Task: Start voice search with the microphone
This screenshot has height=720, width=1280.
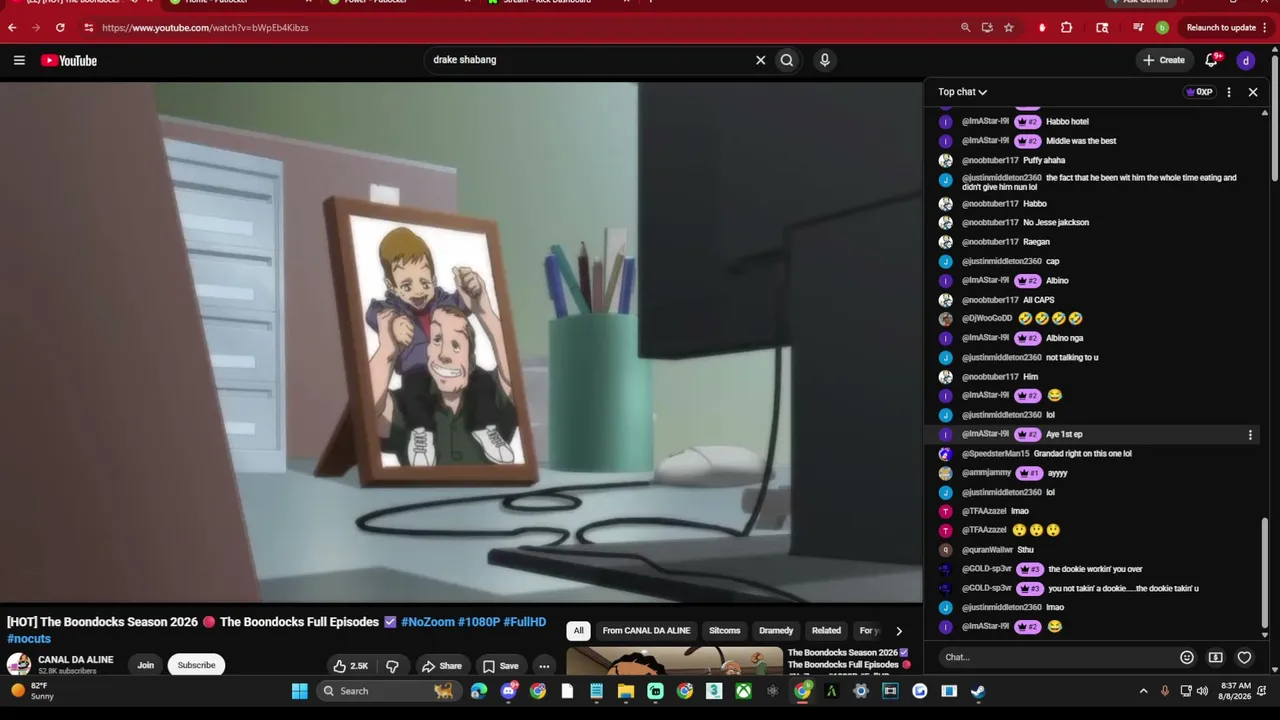Action: click(x=825, y=60)
